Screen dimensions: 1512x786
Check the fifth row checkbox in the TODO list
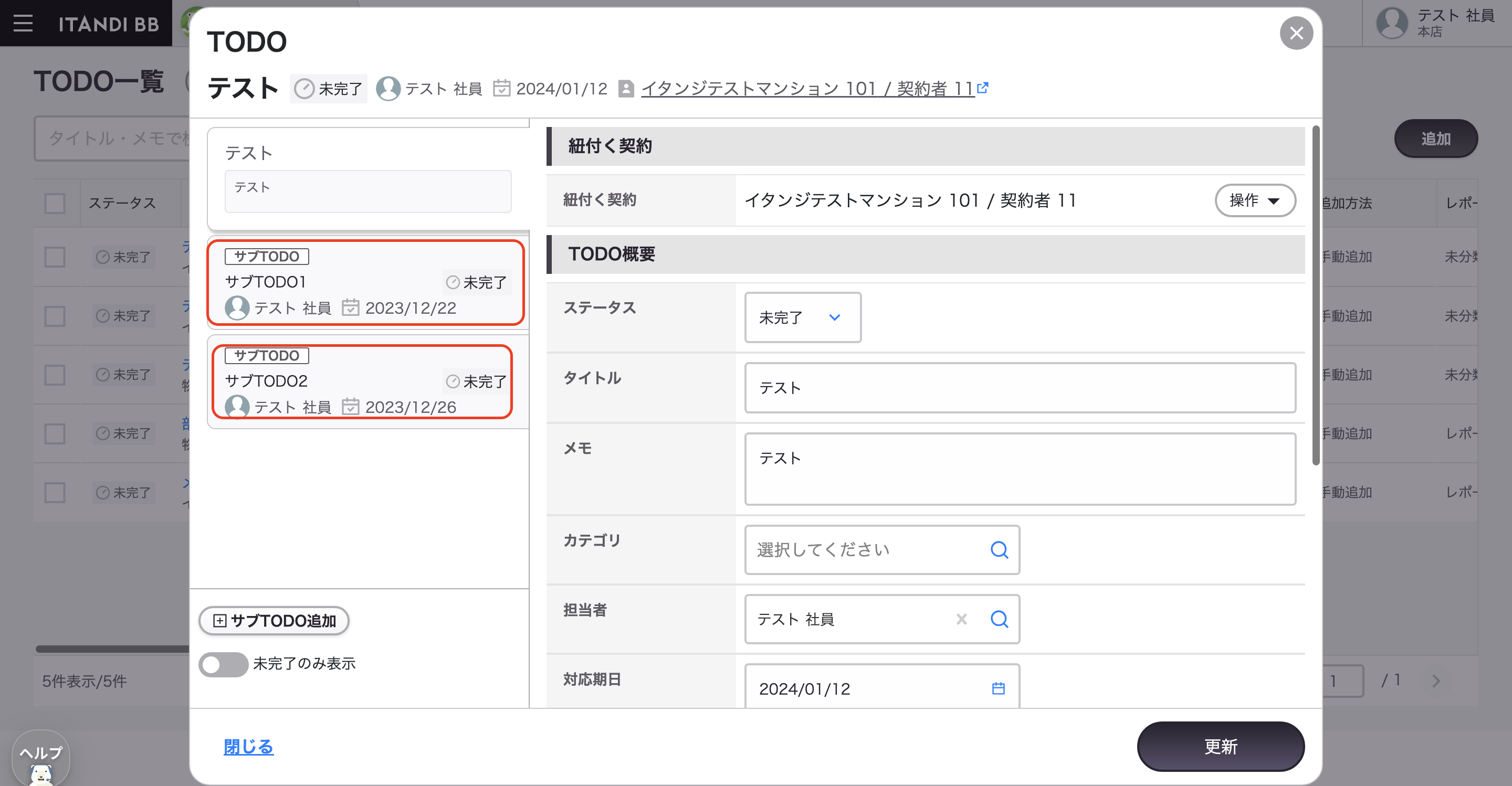click(55, 492)
